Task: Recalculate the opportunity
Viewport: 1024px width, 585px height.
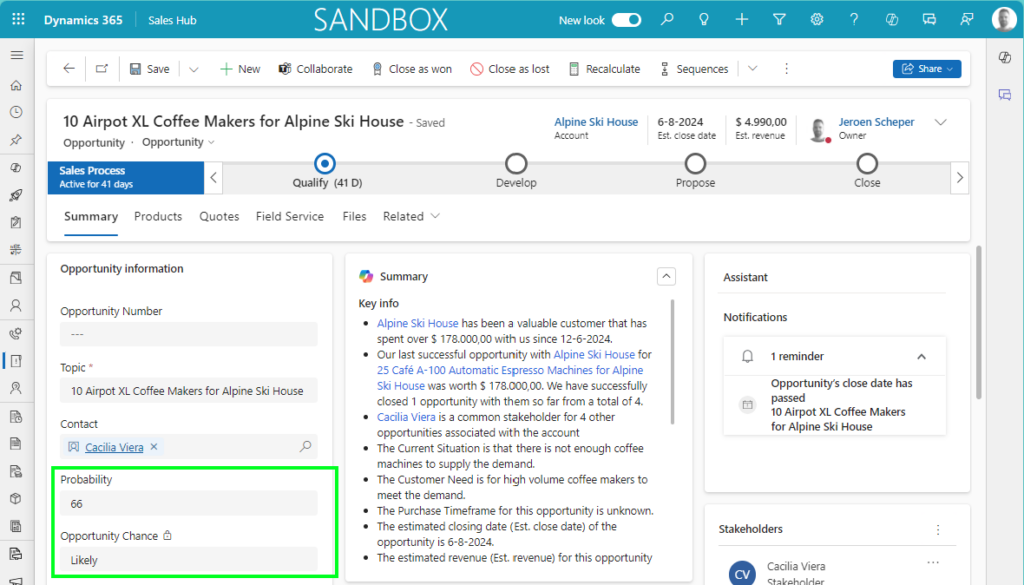Action: (x=604, y=69)
